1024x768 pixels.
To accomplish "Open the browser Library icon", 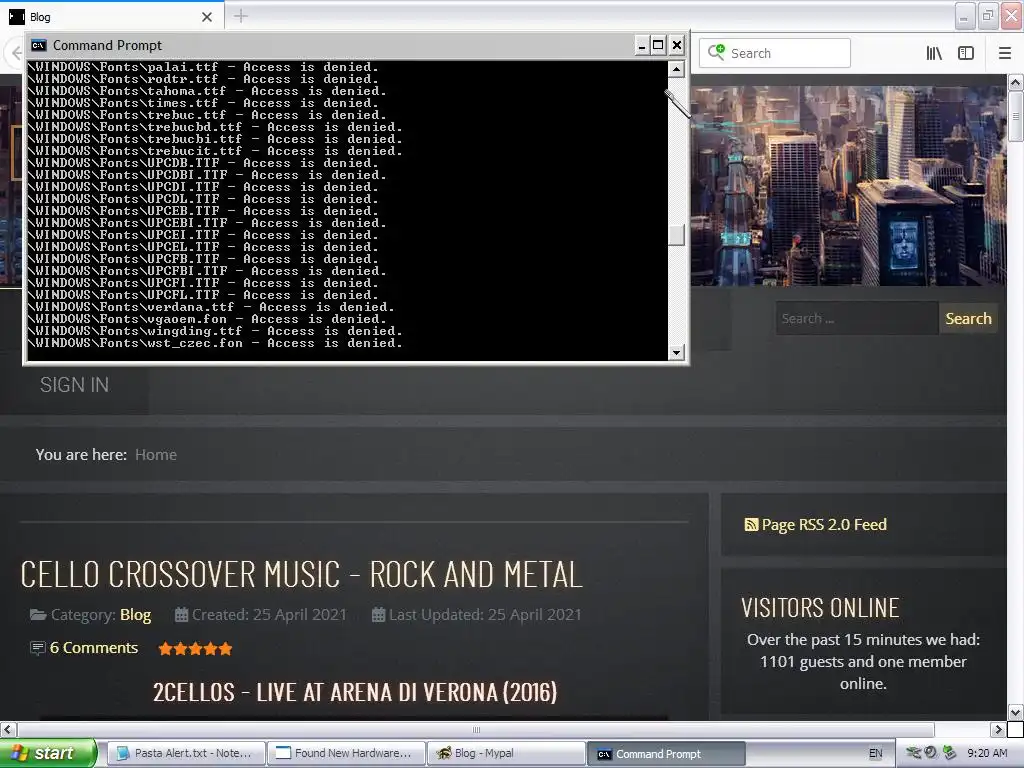I will [934, 53].
